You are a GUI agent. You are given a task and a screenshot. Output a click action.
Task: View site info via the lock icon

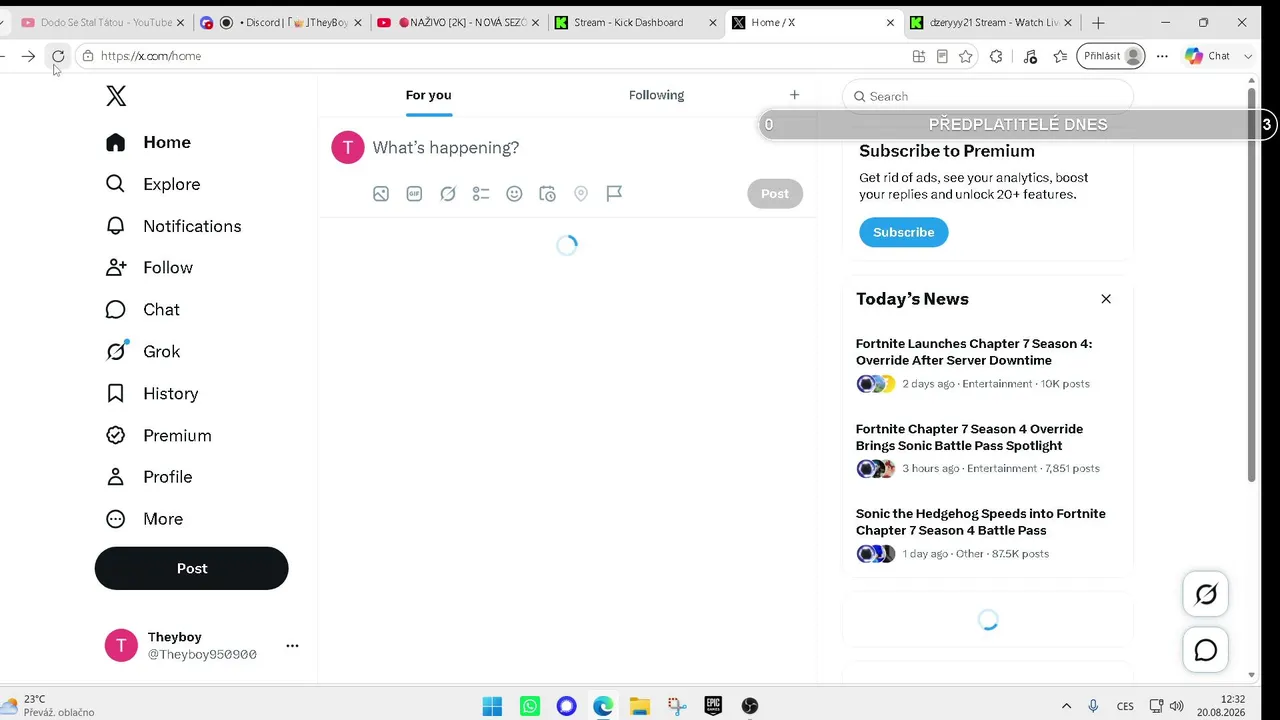pyautogui.click(x=88, y=56)
